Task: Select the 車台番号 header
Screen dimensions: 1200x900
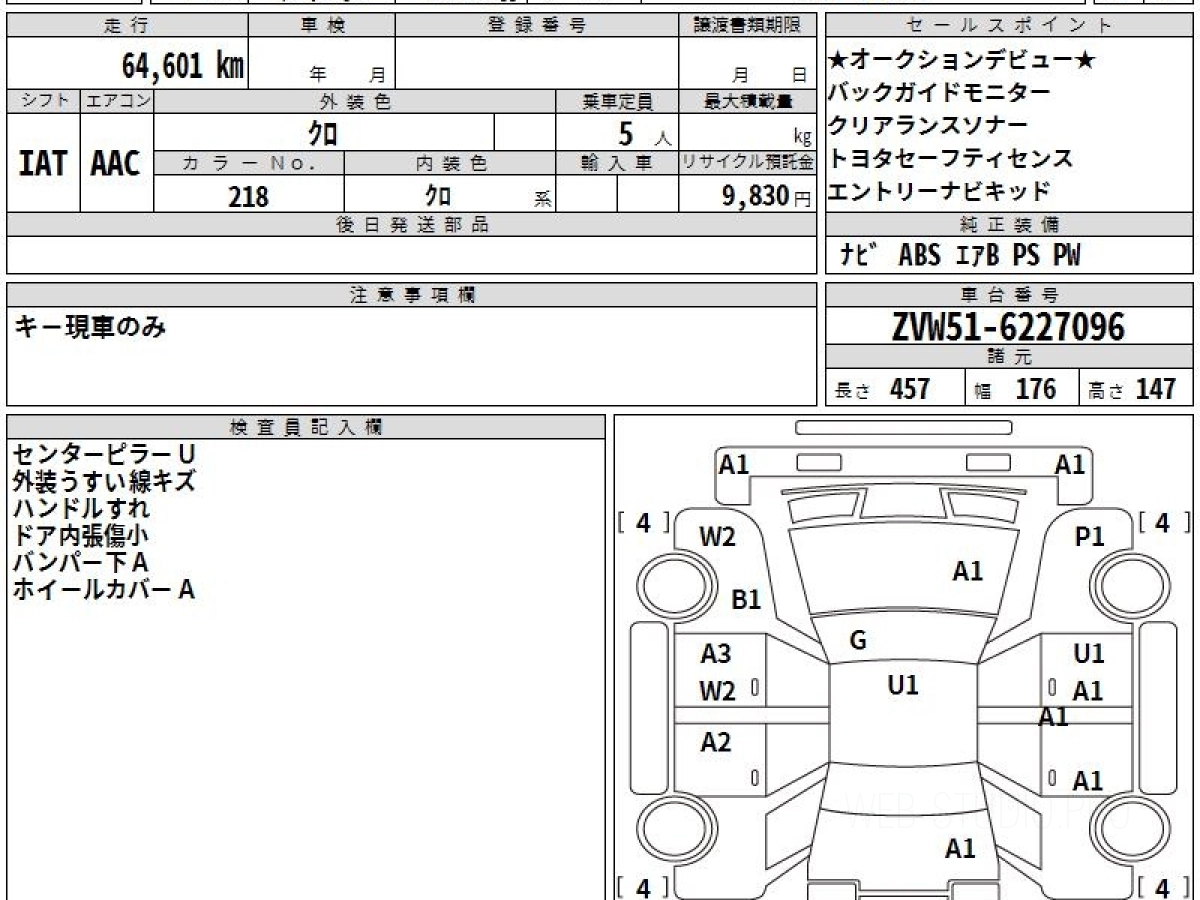Action: point(1009,295)
